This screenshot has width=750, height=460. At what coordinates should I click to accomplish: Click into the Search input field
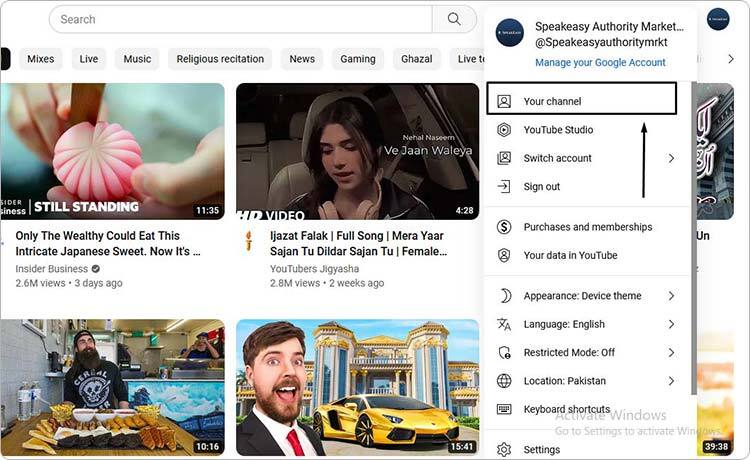pyautogui.click(x=241, y=19)
